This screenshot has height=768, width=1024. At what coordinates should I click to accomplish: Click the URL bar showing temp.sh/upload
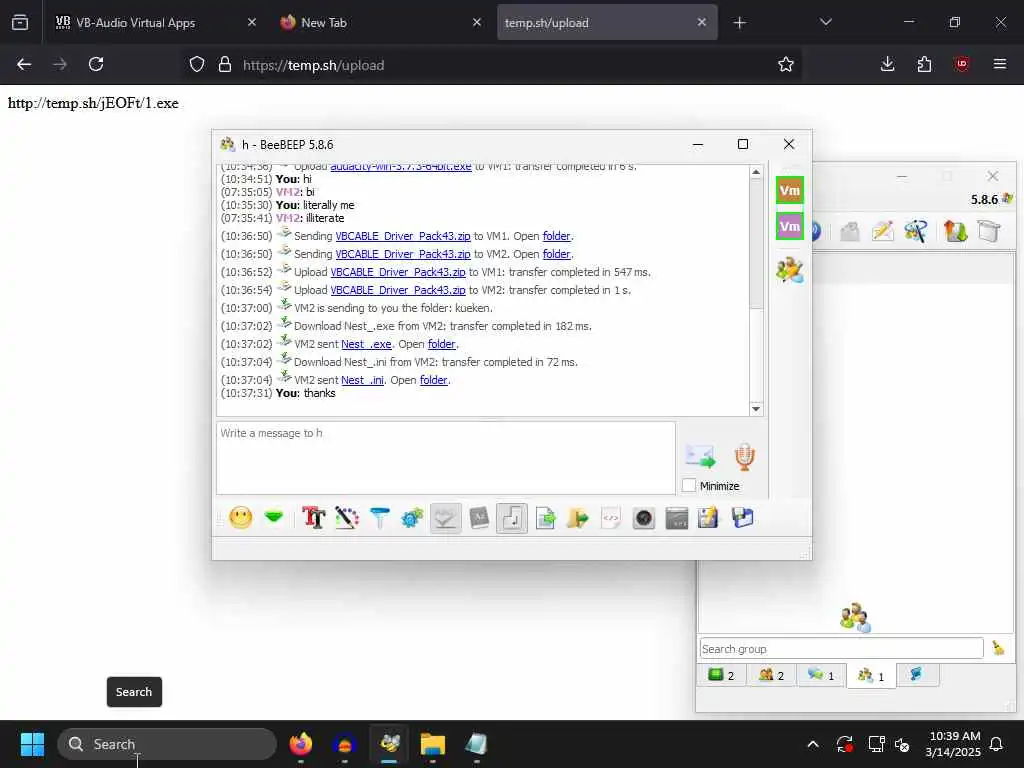tap(493, 65)
